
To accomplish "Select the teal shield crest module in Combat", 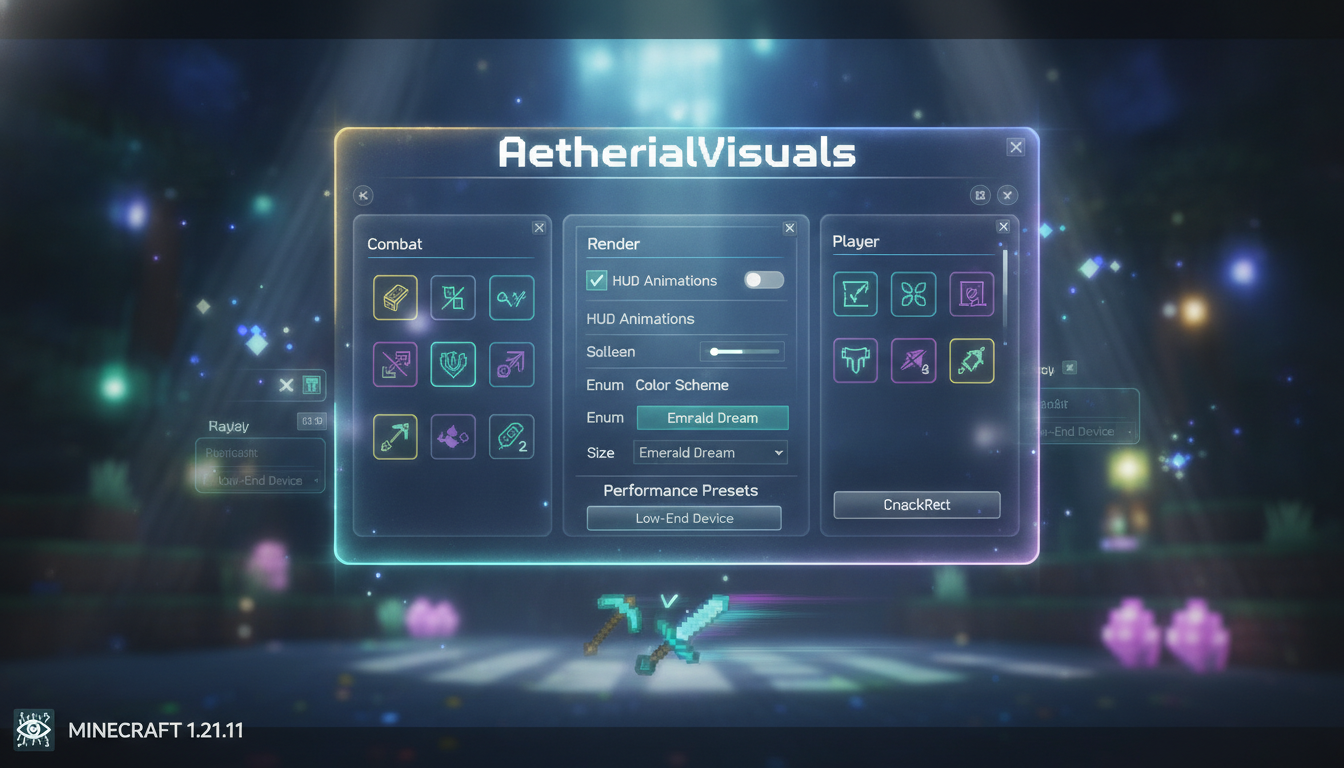I will pyautogui.click(x=453, y=364).
